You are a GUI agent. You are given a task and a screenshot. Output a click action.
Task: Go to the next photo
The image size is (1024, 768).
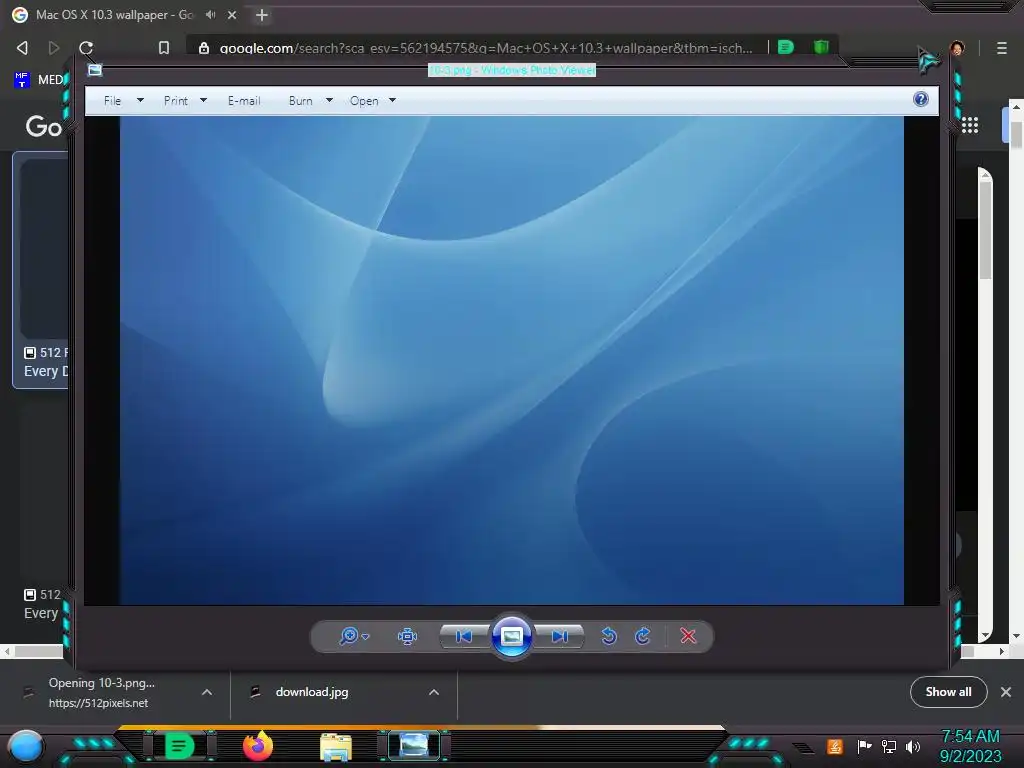[560, 636]
